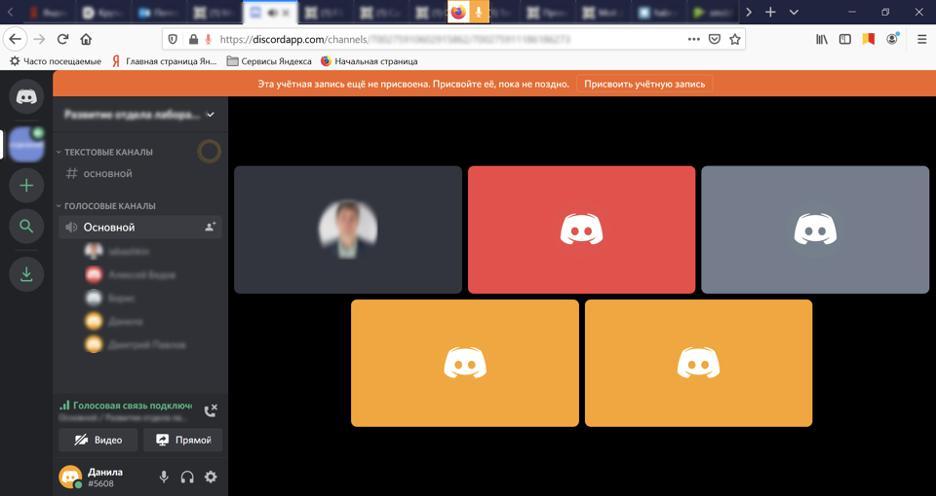Click the sidebars toolbar icon
Viewport: 936px width, 496px height.
pyautogui.click(x=845, y=39)
